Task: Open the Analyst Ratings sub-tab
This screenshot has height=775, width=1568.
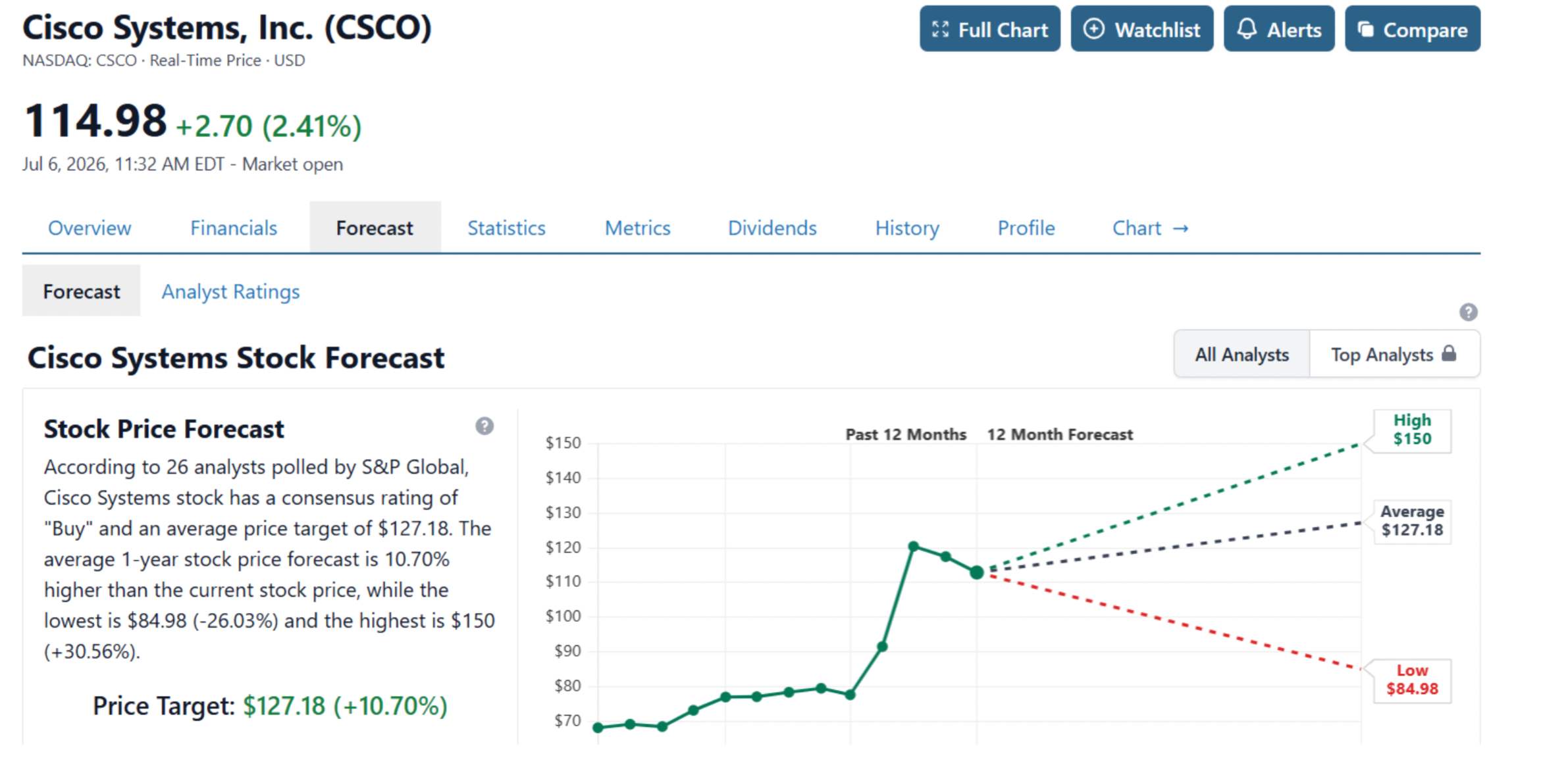Action: click(230, 291)
